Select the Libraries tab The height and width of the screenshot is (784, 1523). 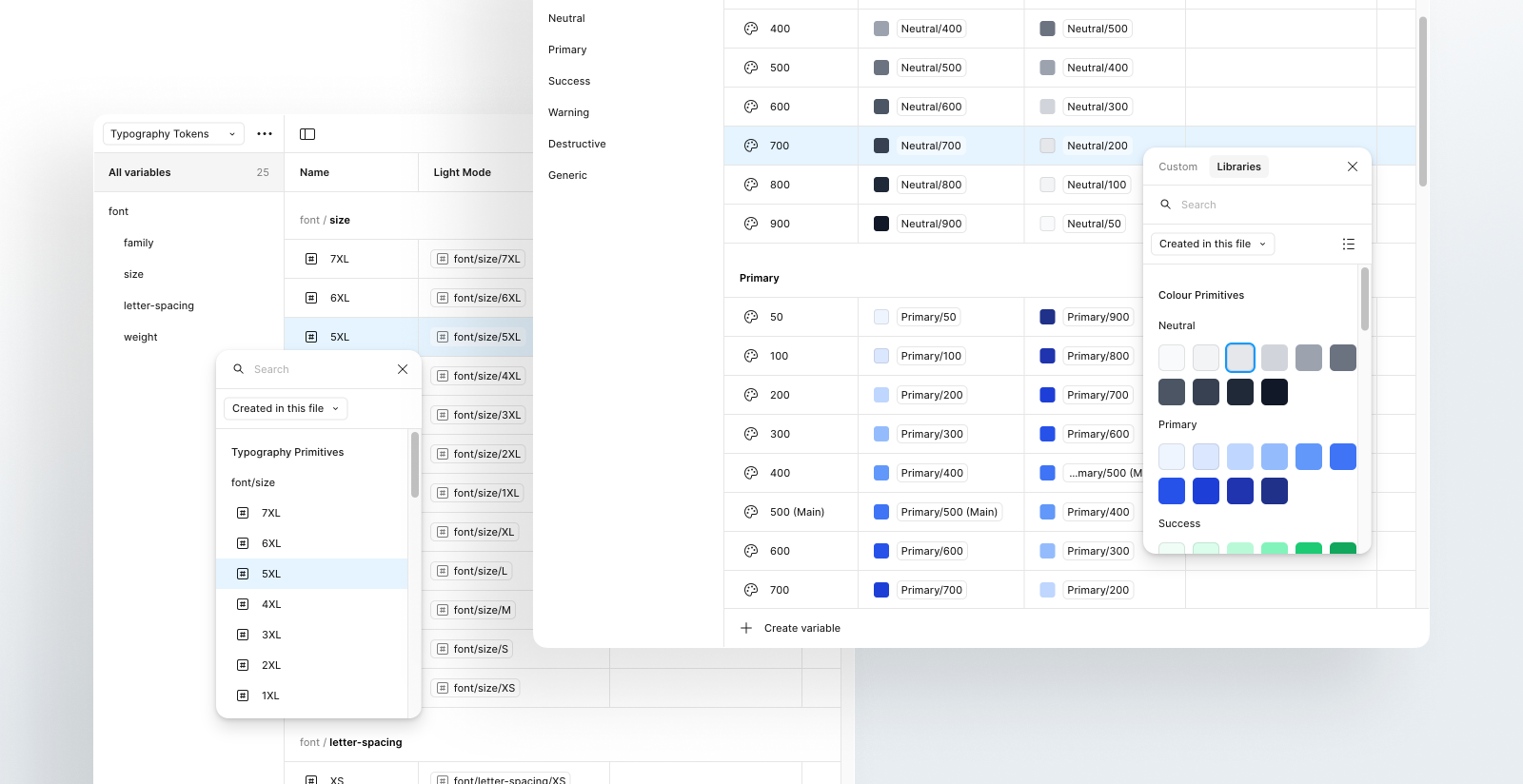1238,167
